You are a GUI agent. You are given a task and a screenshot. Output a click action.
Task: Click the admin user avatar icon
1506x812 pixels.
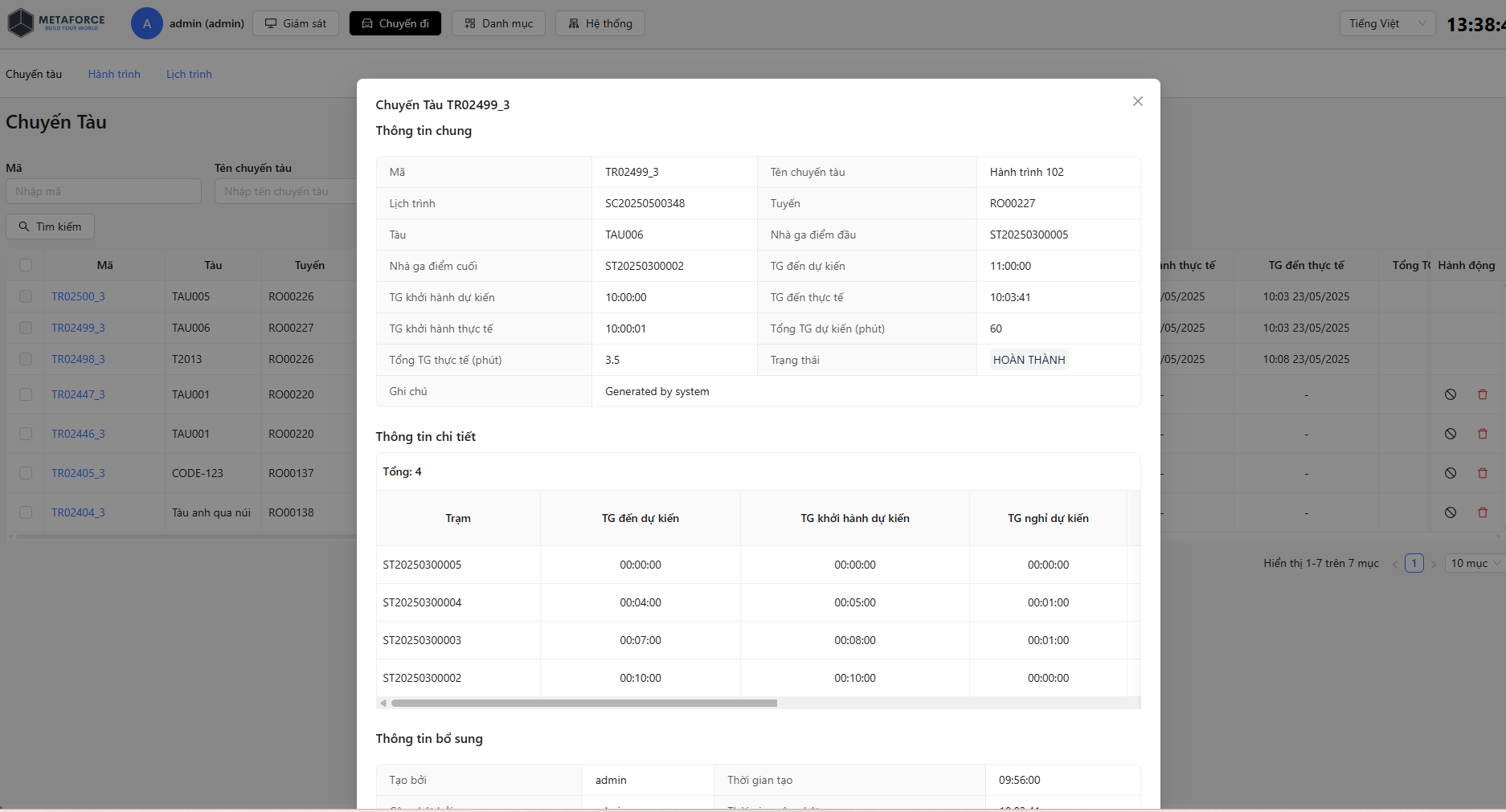pos(146,23)
